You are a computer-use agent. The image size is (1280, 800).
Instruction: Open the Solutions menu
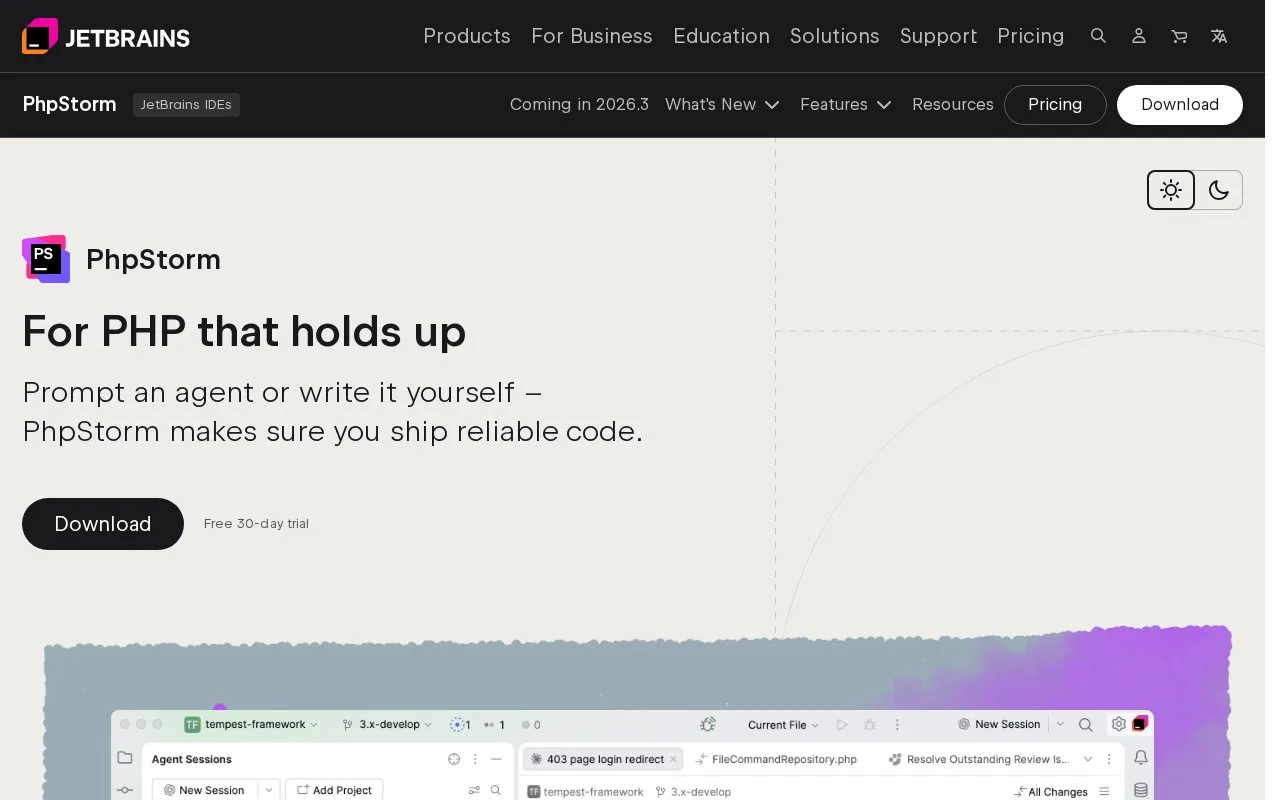pyautogui.click(x=835, y=36)
